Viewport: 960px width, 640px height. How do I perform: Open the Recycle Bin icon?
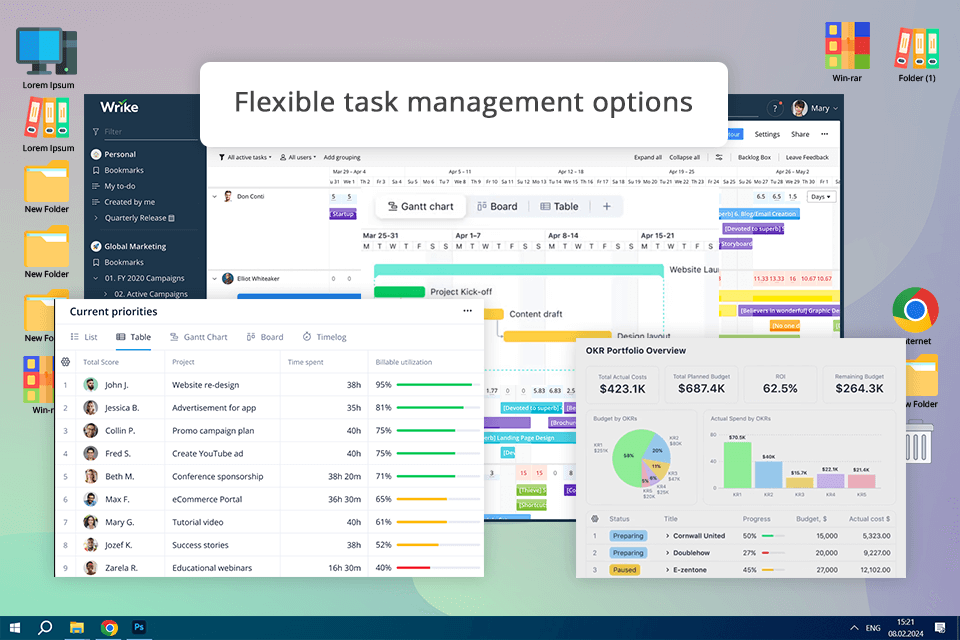coord(918,441)
